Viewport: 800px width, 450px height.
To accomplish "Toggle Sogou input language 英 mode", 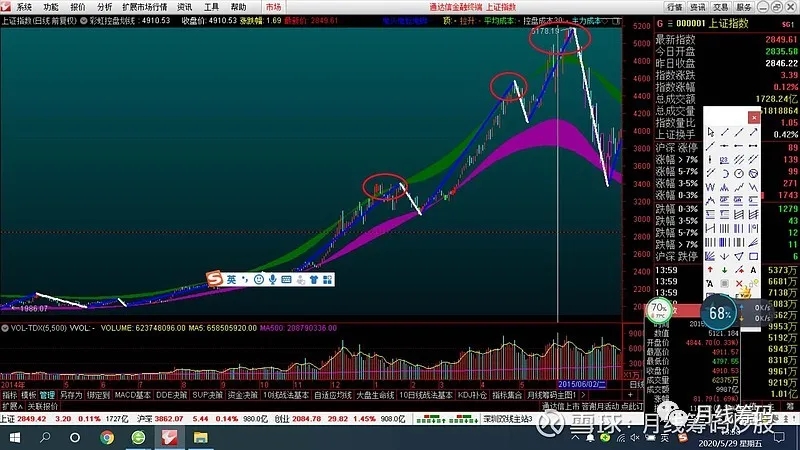I will point(229,279).
